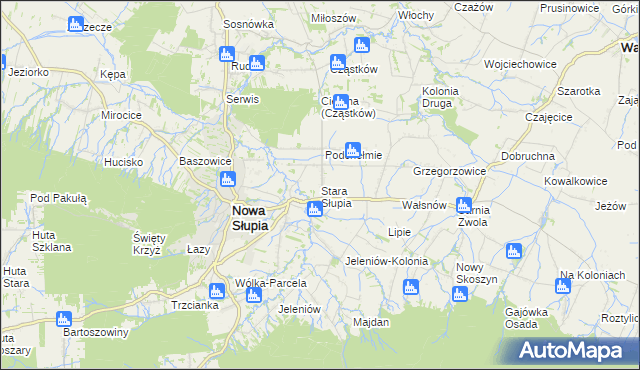Click the Miłoszów label
Viewport: 640px width, 370px height.
point(333,18)
